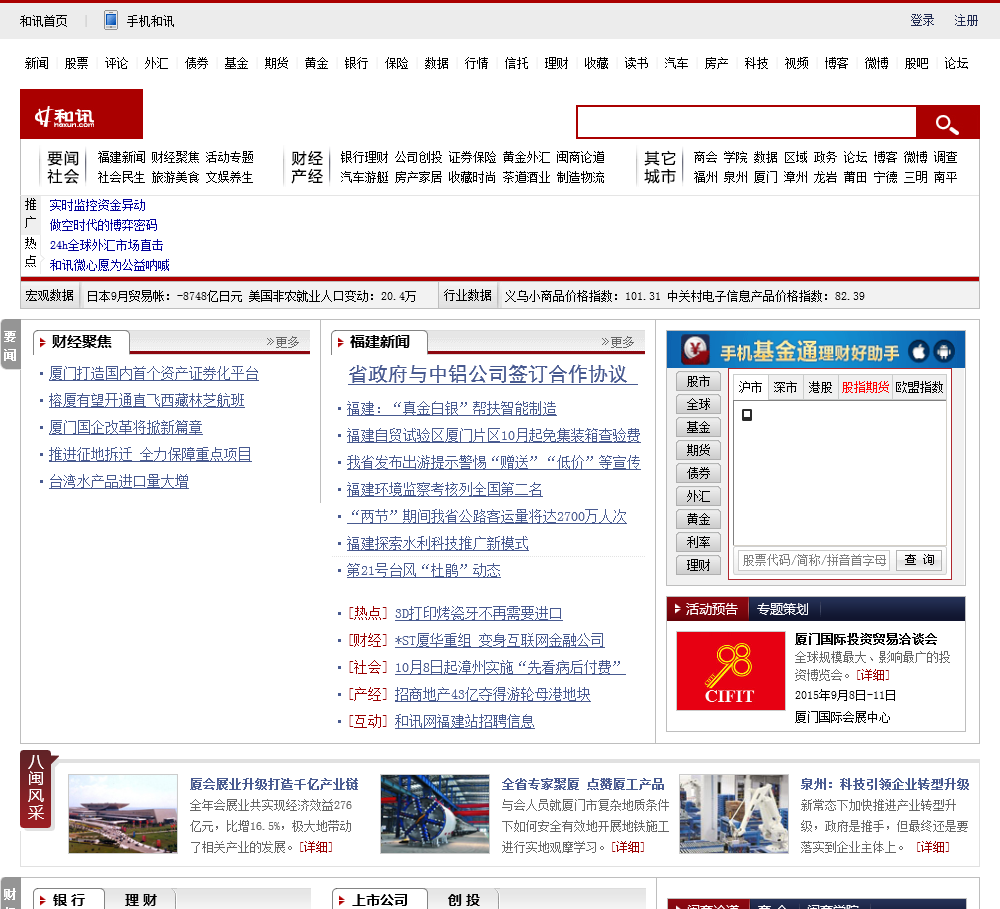The image size is (1000, 909).
Task: Click the 利率 side button
Action: (x=698, y=542)
